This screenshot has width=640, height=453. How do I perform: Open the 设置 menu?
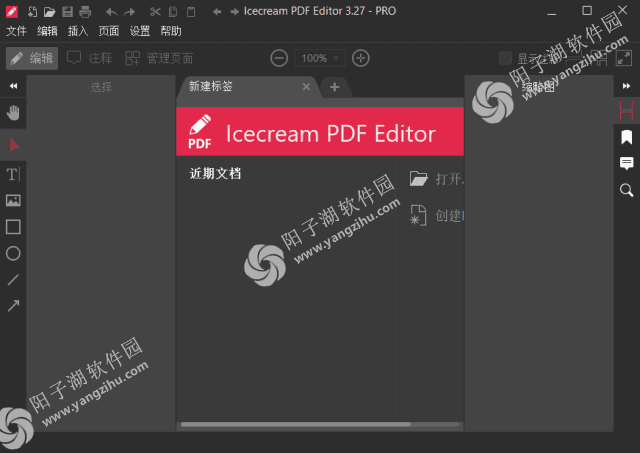(140, 31)
